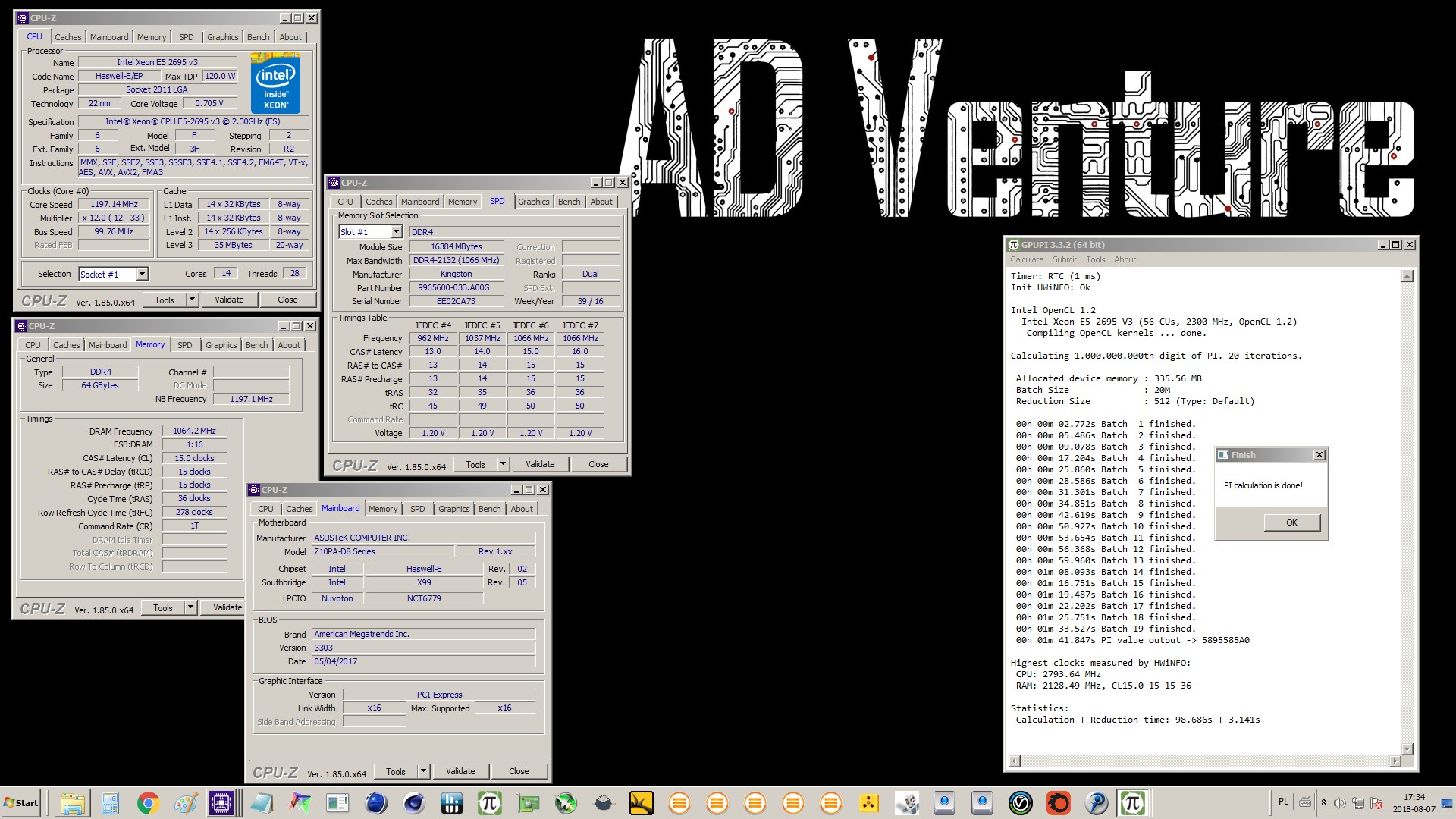Open the spiky creature taskbar icon
The width and height of the screenshot is (1456, 819).
pyautogui.click(x=603, y=802)
